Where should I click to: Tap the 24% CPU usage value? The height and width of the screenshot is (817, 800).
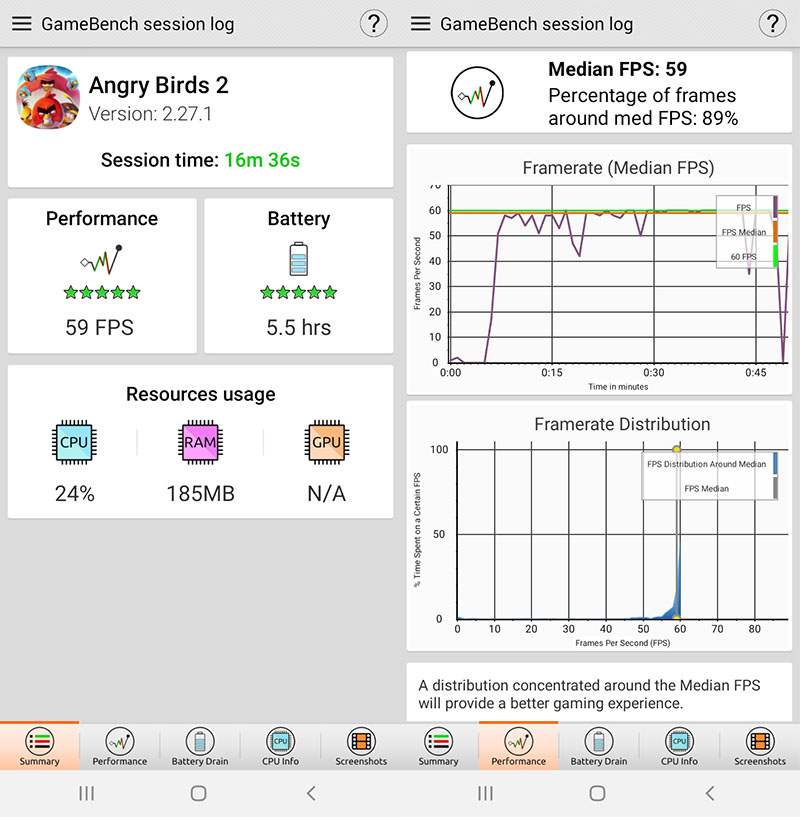tap(75, 493)
